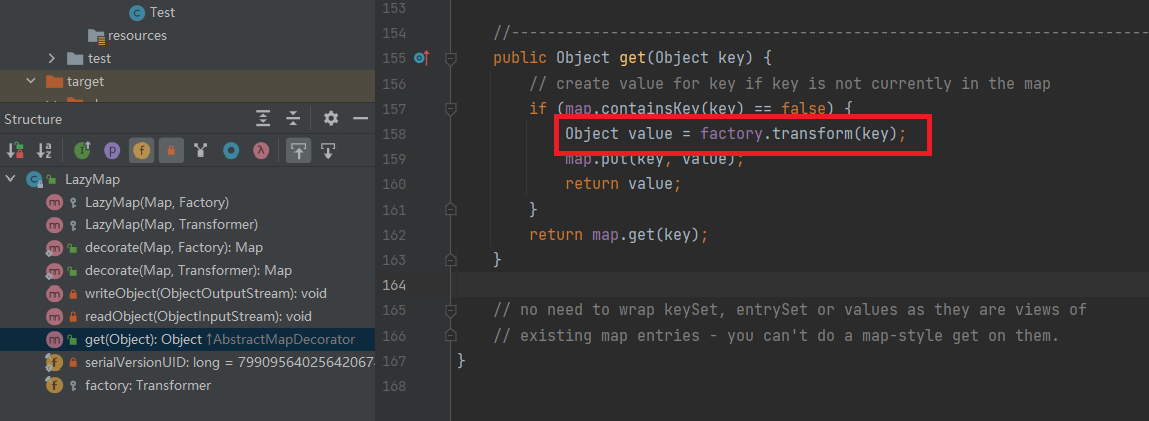This screenshot has width=1149, height=421.
Task: Click the Structure panel title
Action: 33,119
